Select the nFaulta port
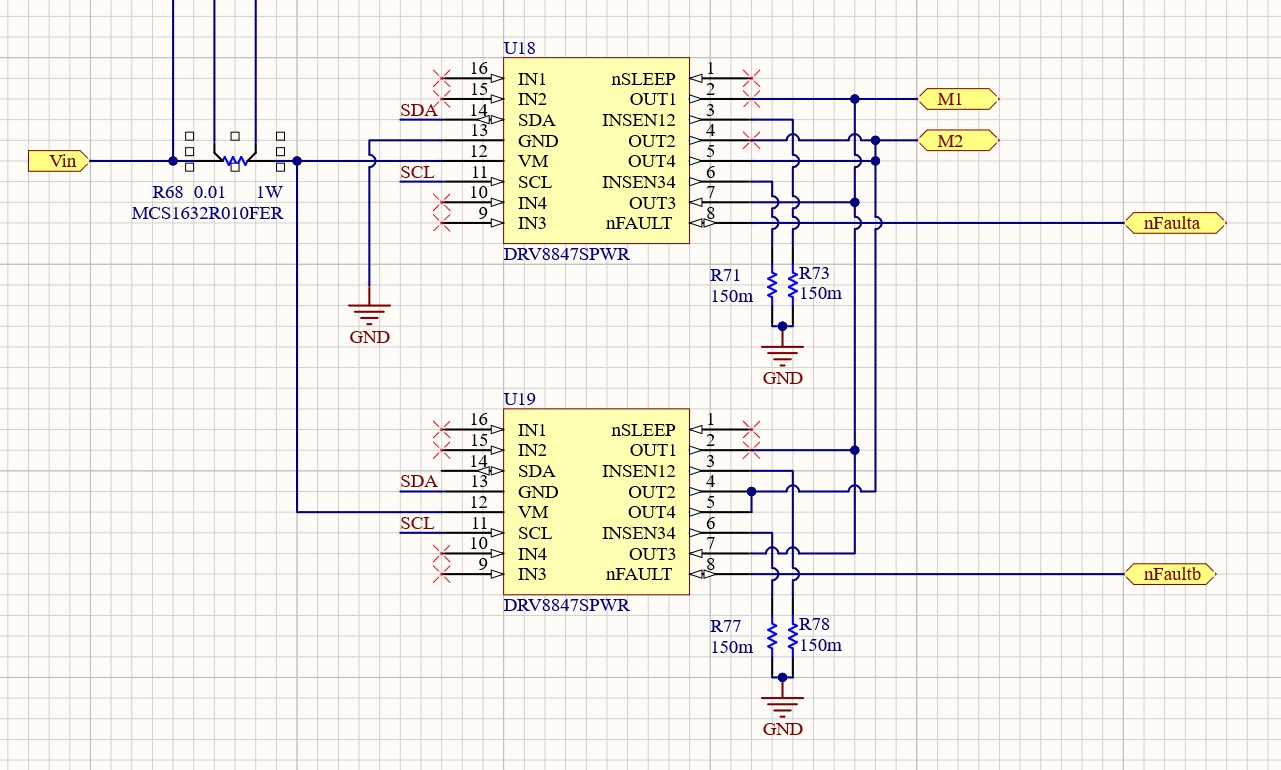 pyautogui.click(x=1176, y=223)
